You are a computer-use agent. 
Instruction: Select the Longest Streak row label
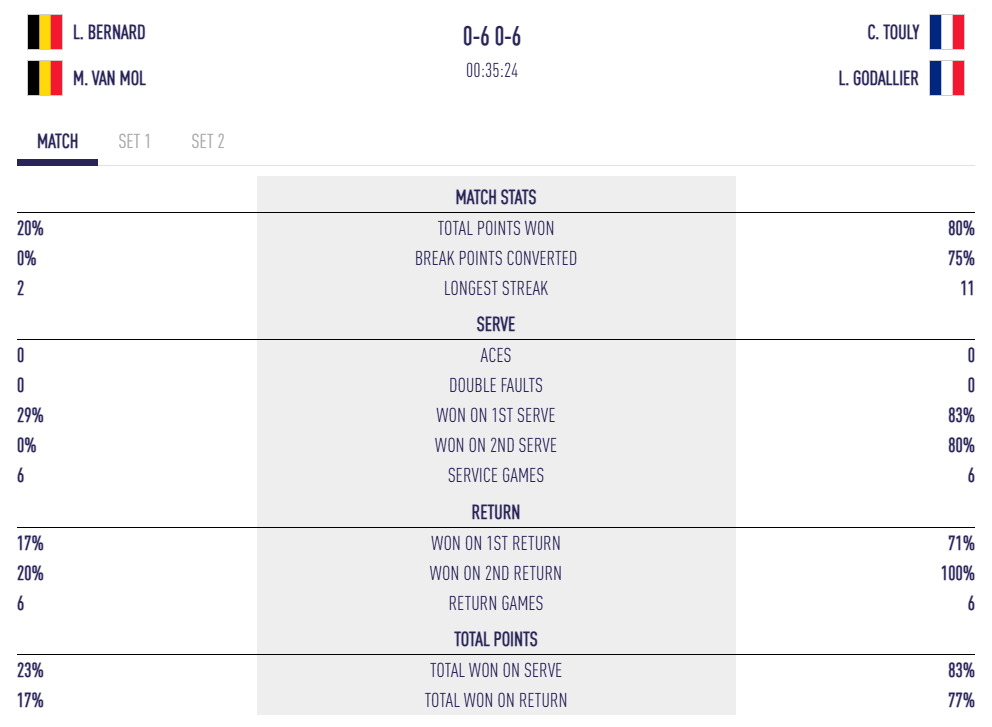(496, 288)
